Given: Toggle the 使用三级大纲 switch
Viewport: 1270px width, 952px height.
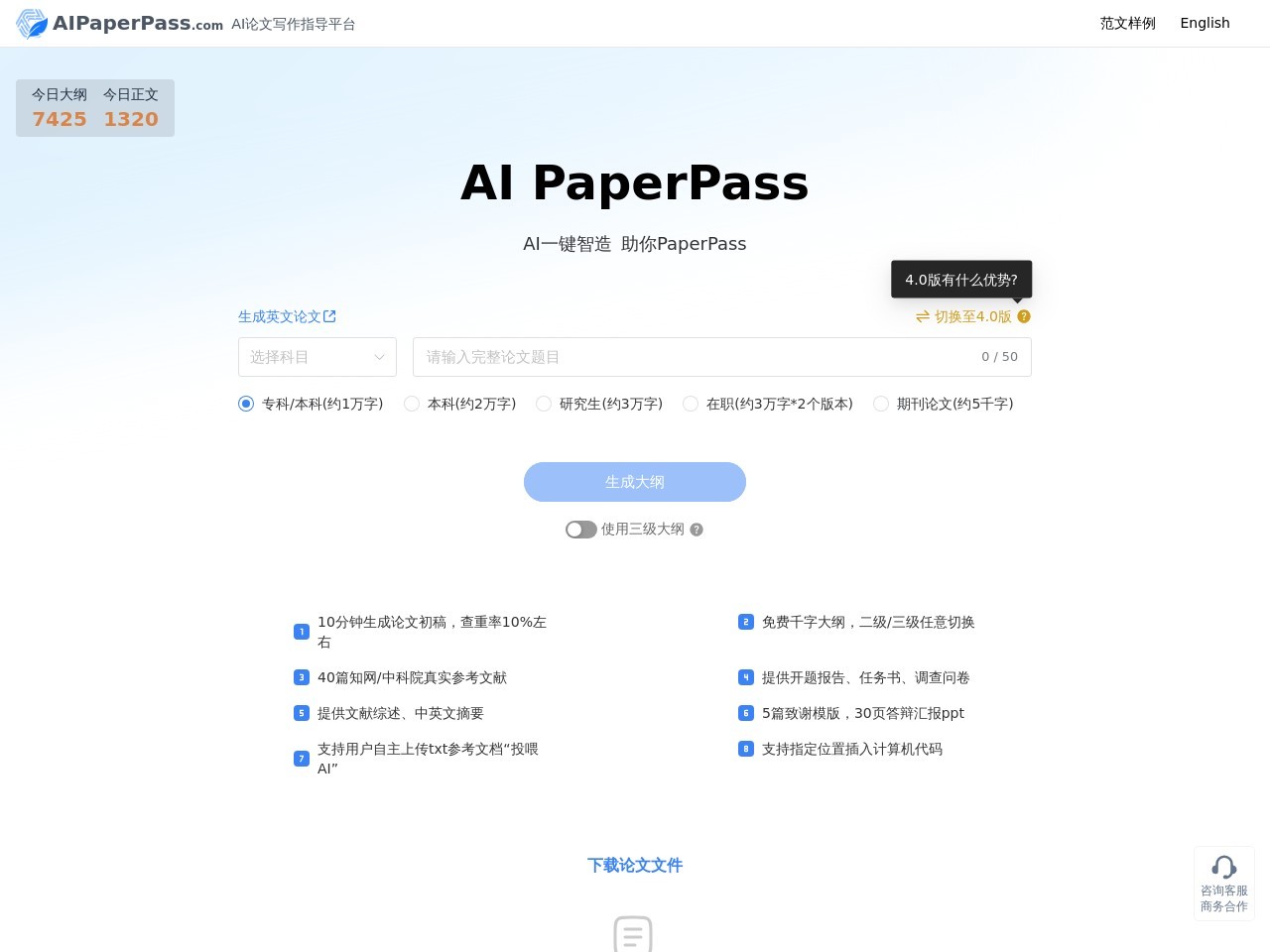Looking at the screenshot, I should pos(581,530).
